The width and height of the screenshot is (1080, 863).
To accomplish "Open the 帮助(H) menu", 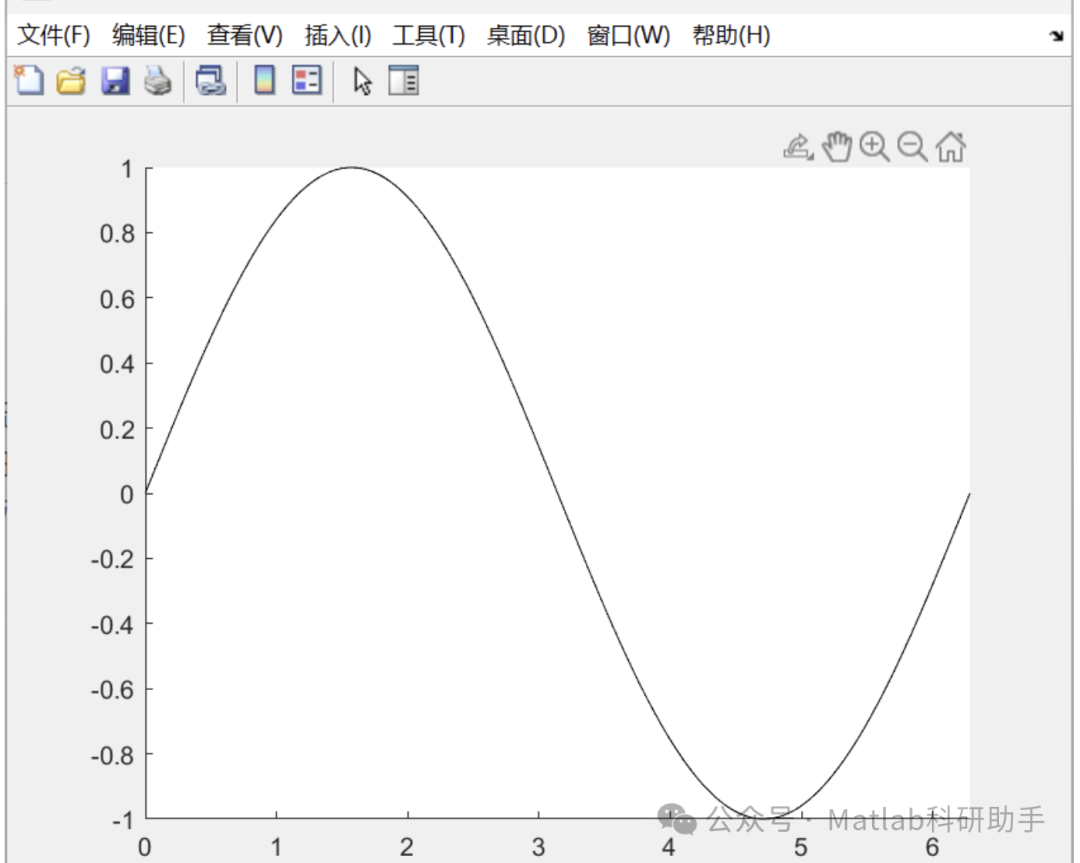I will click(x=731, y=35).
